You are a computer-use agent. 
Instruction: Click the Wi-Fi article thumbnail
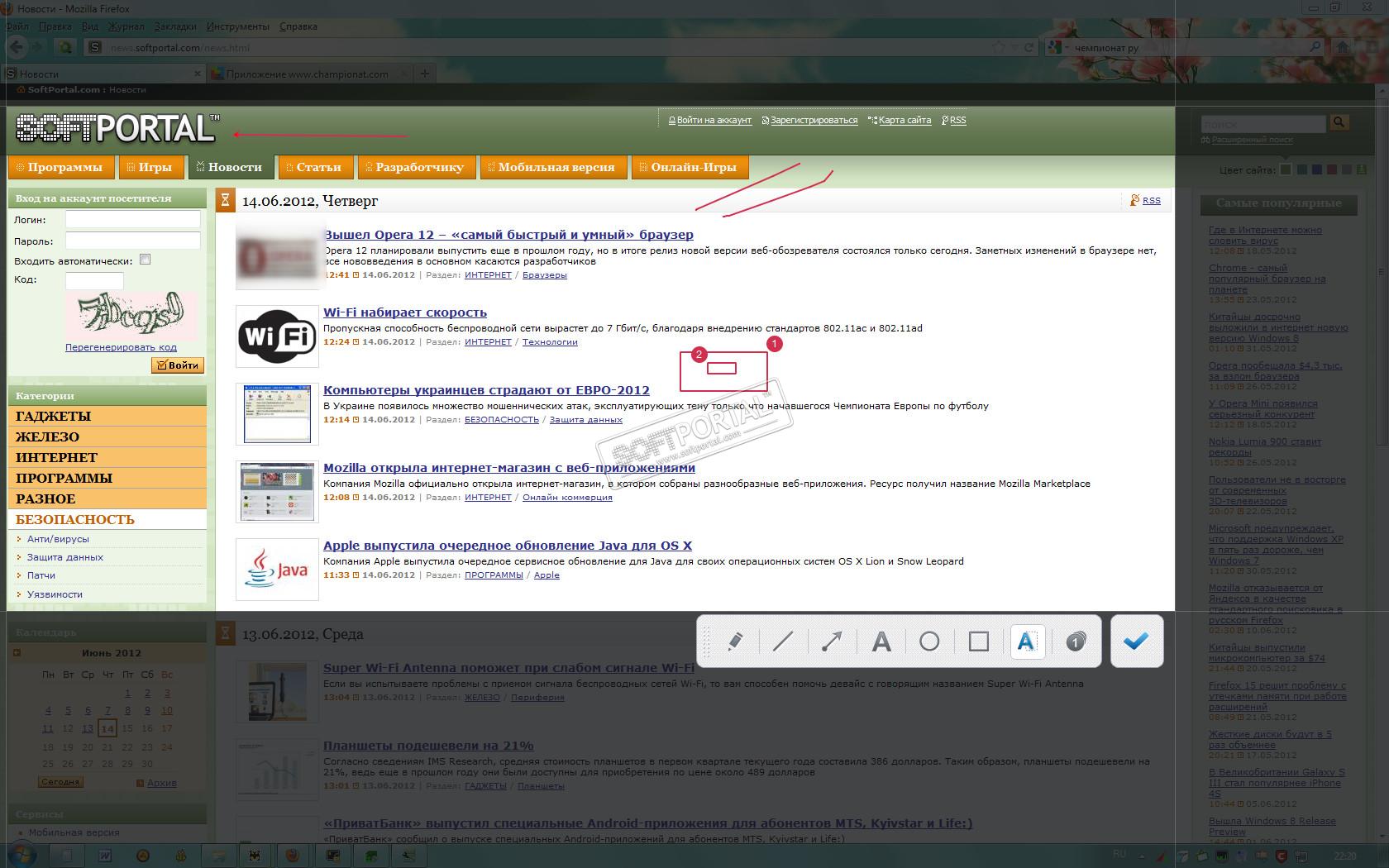pos(277,336)
